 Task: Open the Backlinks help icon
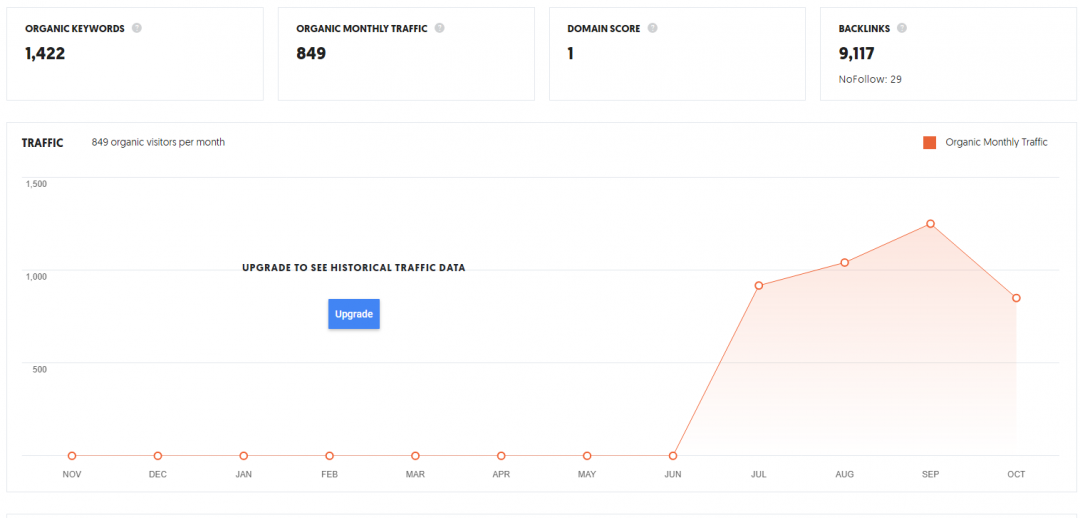pos(902,28)
